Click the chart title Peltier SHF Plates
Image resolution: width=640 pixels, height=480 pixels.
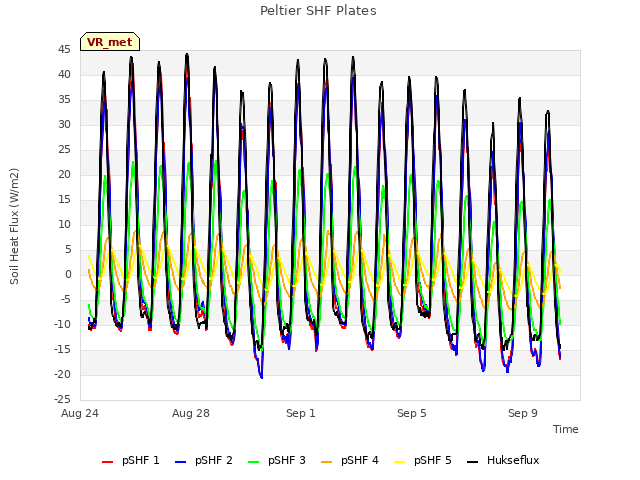tap(318, 11)
